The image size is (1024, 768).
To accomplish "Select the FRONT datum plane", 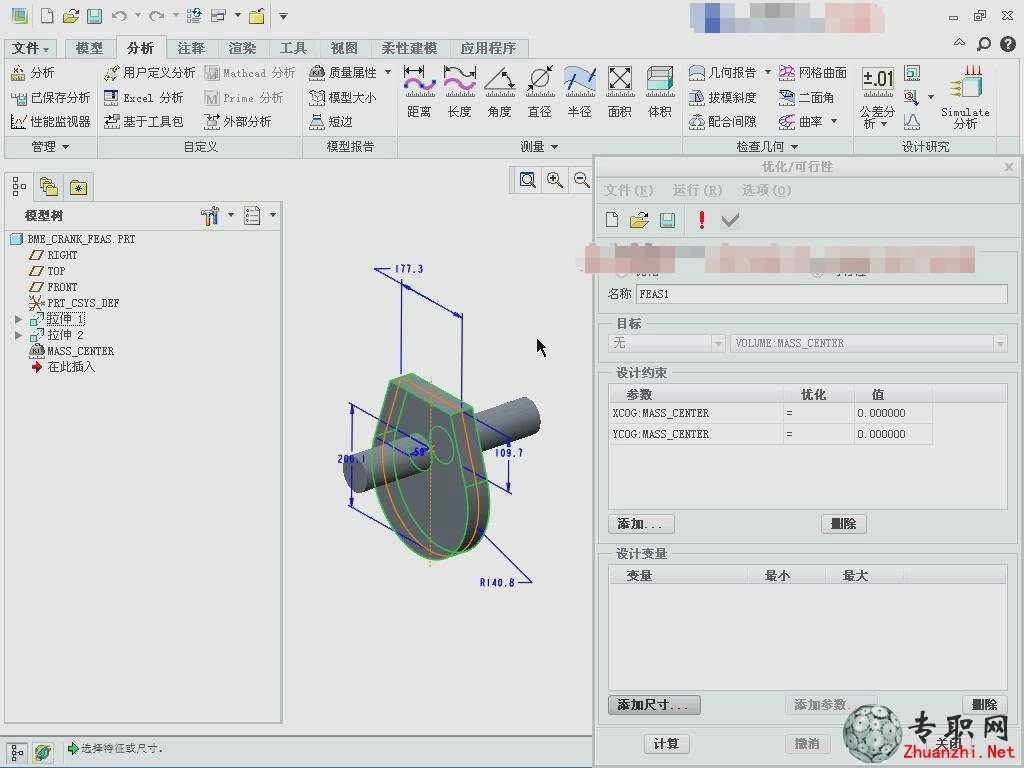I will (62, 287).
